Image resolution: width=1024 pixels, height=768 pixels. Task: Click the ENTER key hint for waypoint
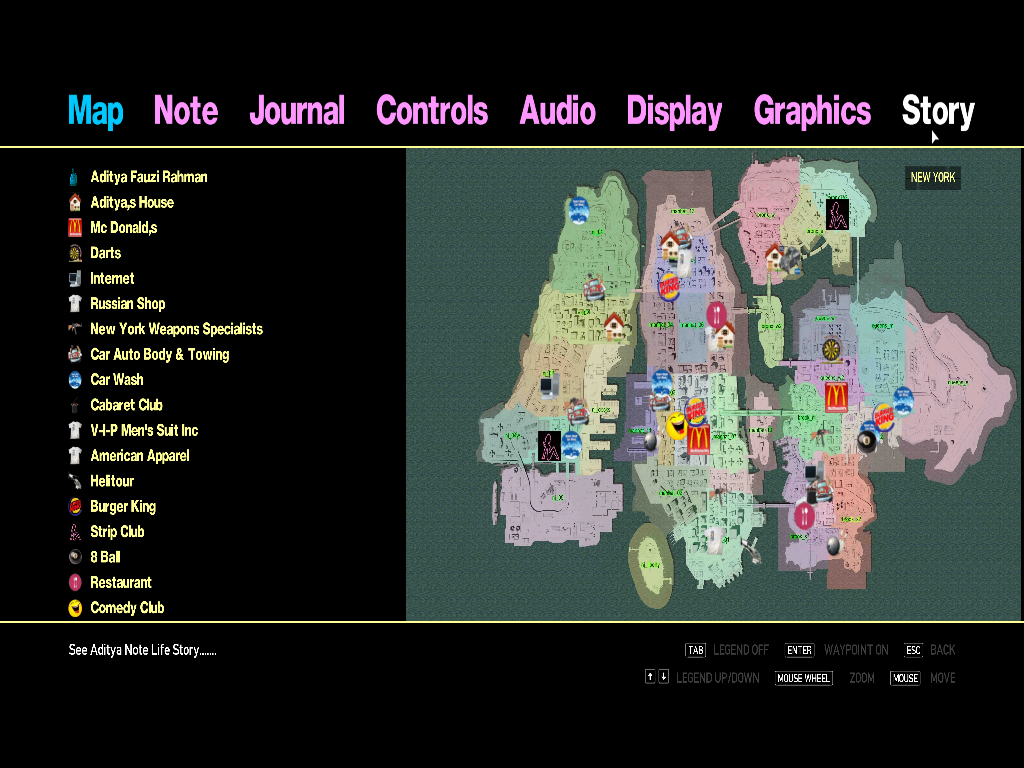[x=799, y=650]
